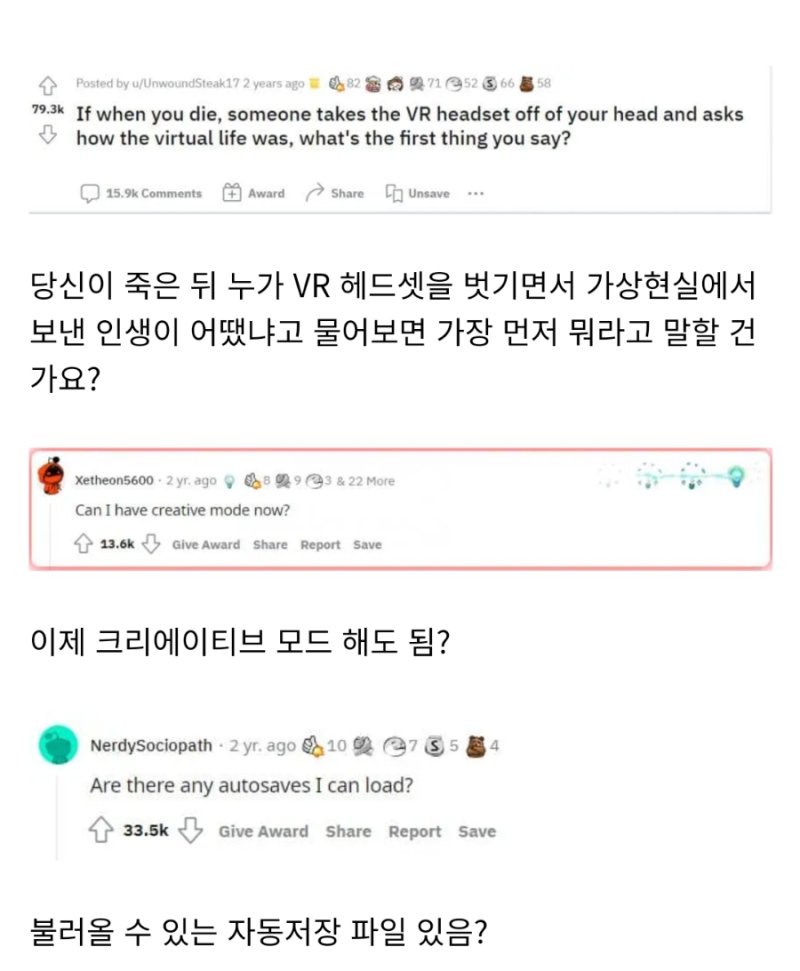
Task: Give Award to Xetheon5600's comment
Action: (206, 544)
